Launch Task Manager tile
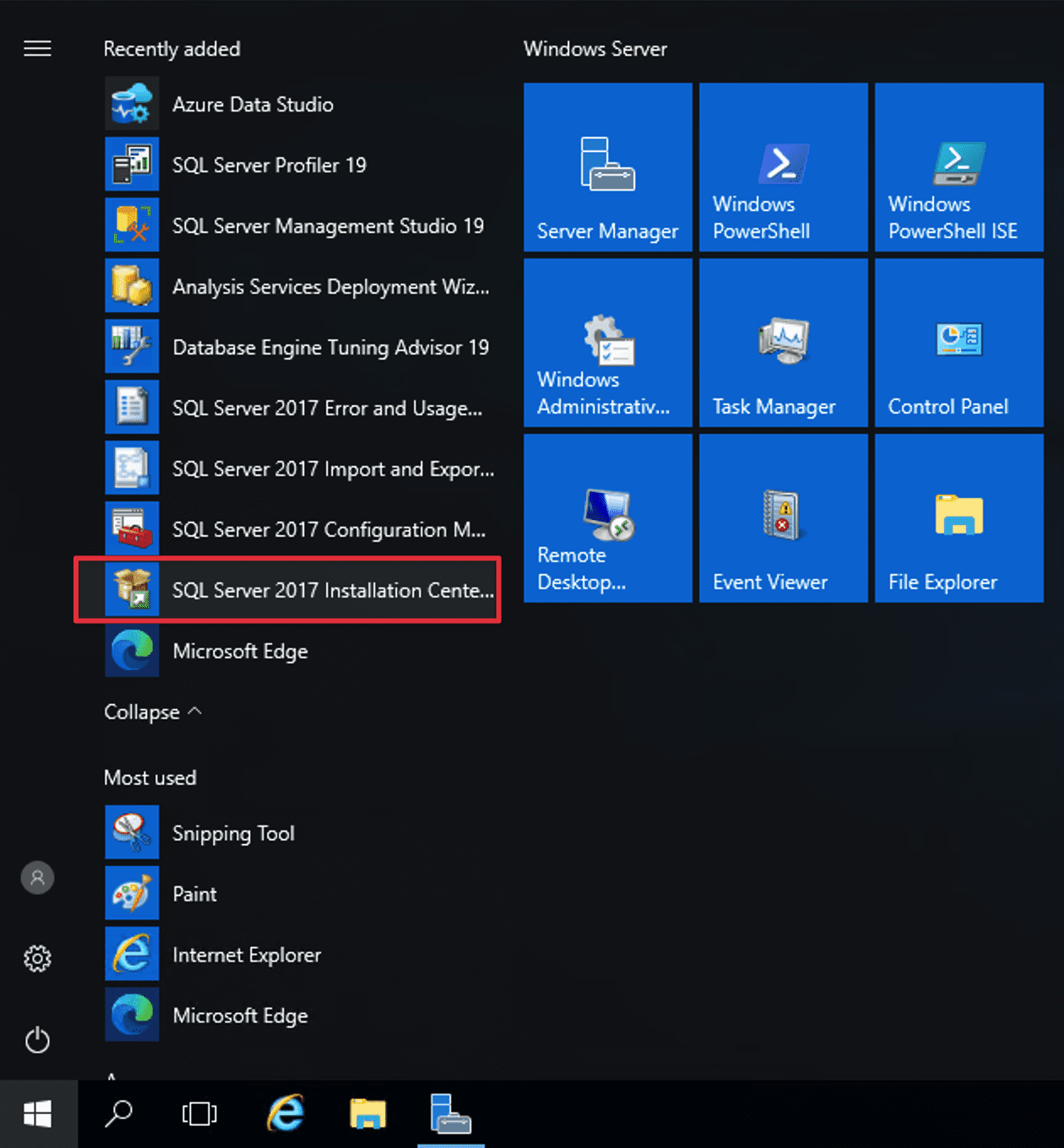 783,343
